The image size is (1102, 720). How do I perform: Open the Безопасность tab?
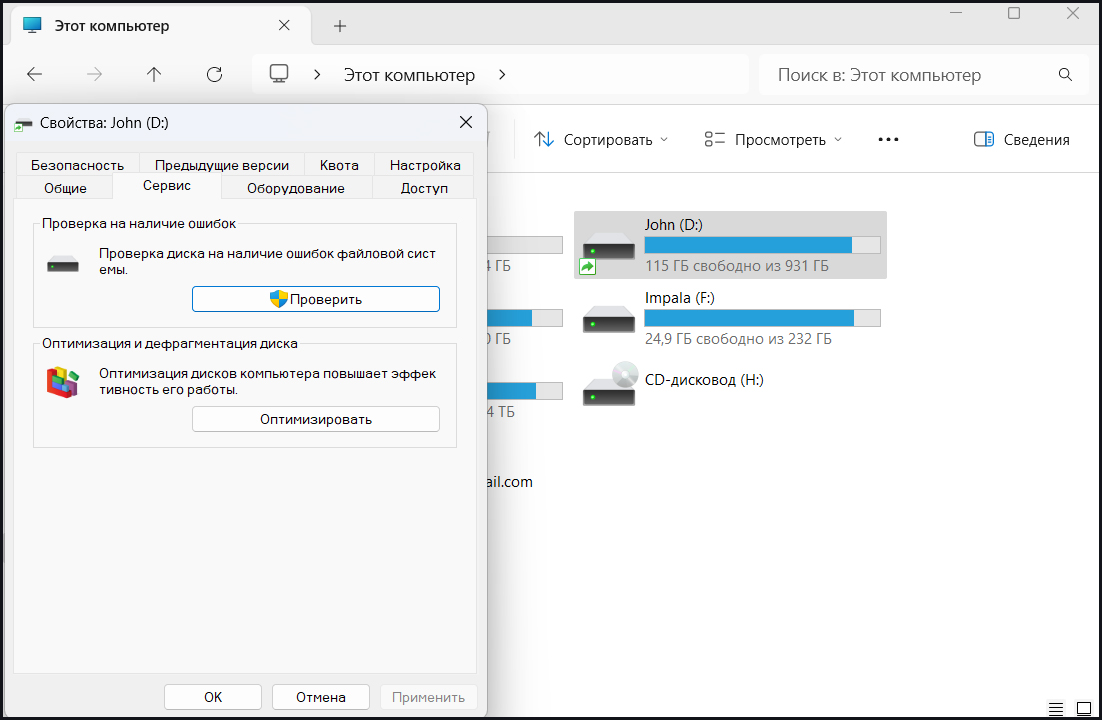(x=77, y=165)
